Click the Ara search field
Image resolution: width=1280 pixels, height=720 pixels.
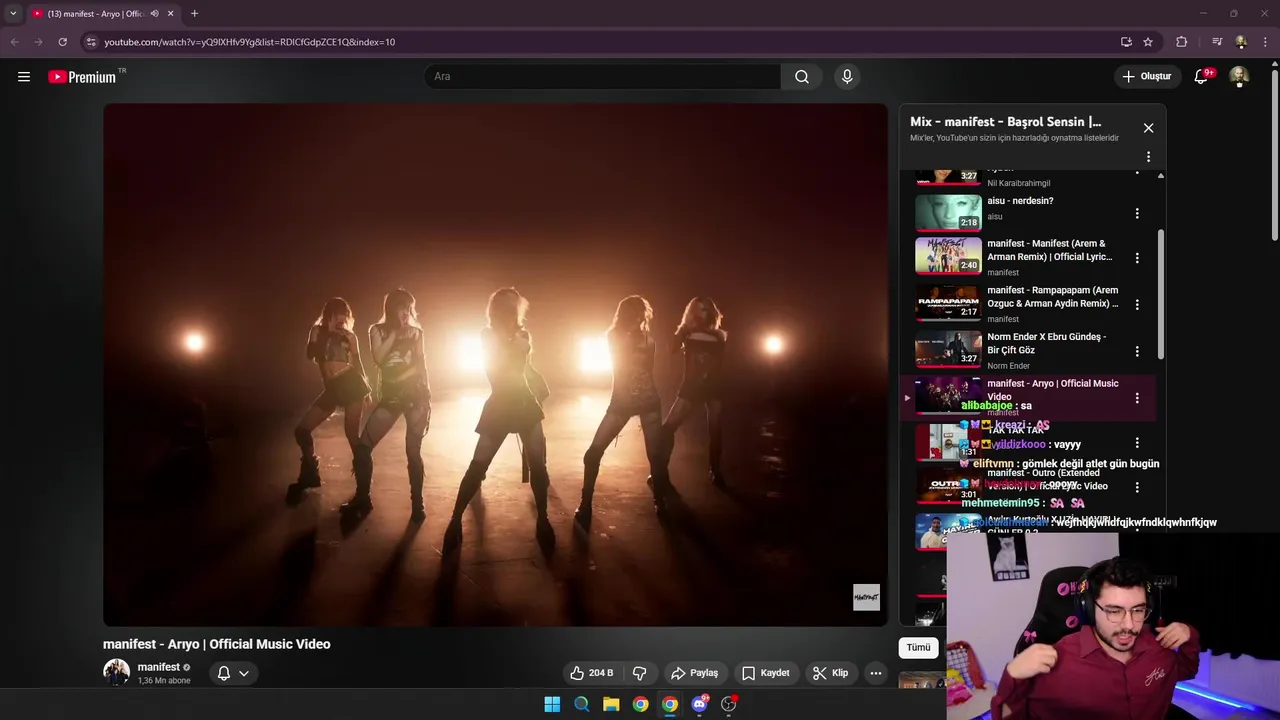point(603,76)
